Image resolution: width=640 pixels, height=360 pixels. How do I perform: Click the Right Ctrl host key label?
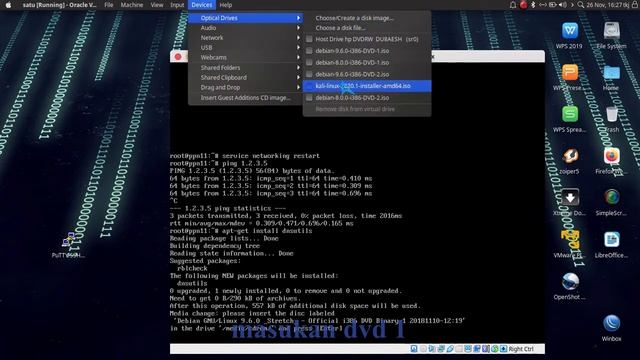tap(521, 349)
